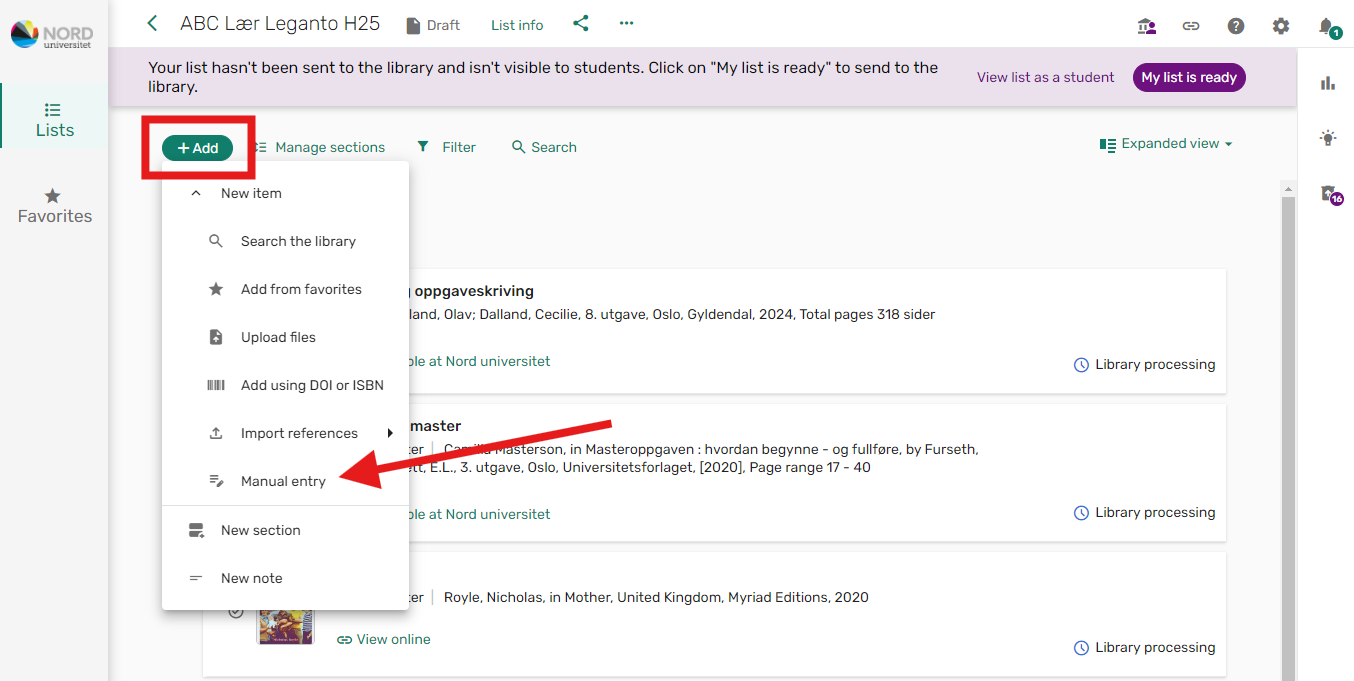Open the Expanded view dropdown
This screenshot has height=681, width=1354.
click(x=1166, y=144)
